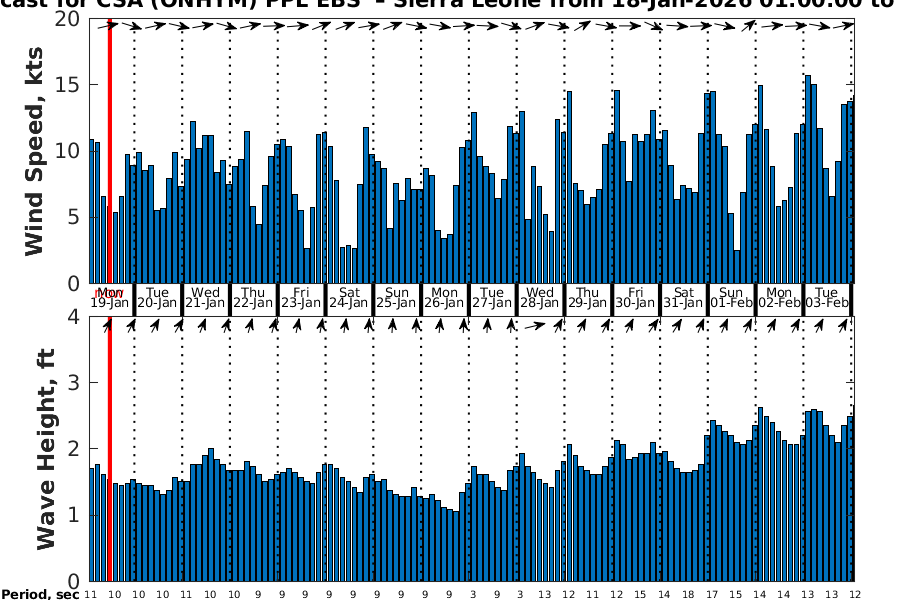Pick the Mon 26-Jan date label
Screen dimensions: 900x600
444,298
